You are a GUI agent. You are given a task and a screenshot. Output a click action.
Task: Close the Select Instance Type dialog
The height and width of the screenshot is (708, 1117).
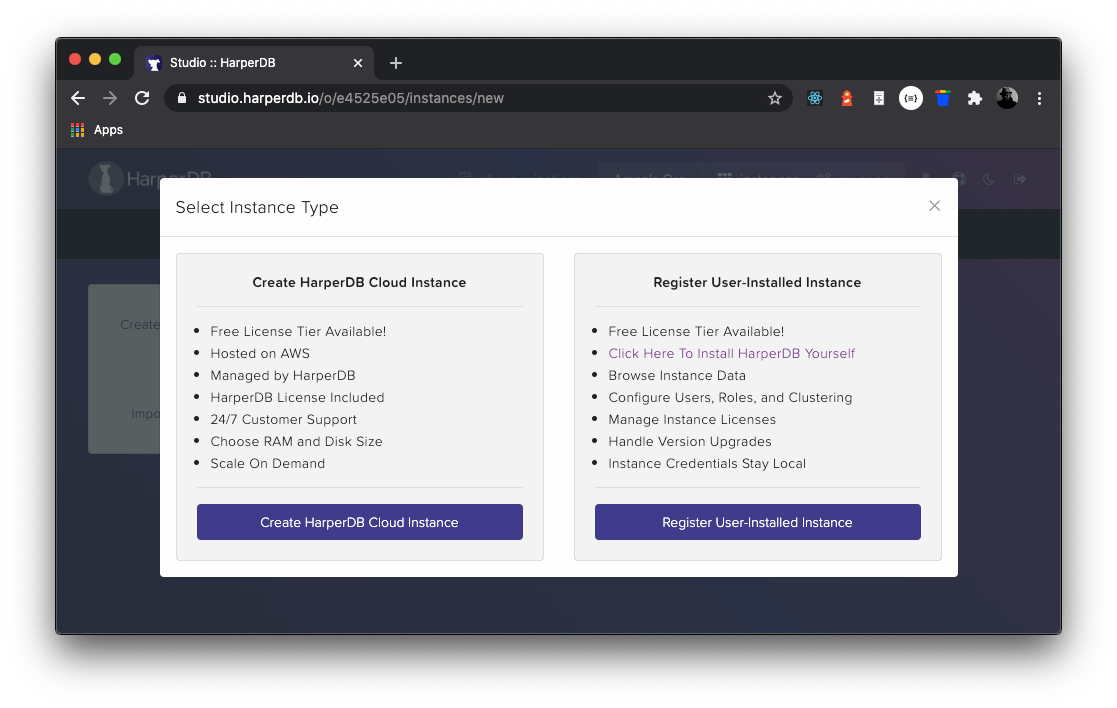pyautogui.click(x=935, y=206)
